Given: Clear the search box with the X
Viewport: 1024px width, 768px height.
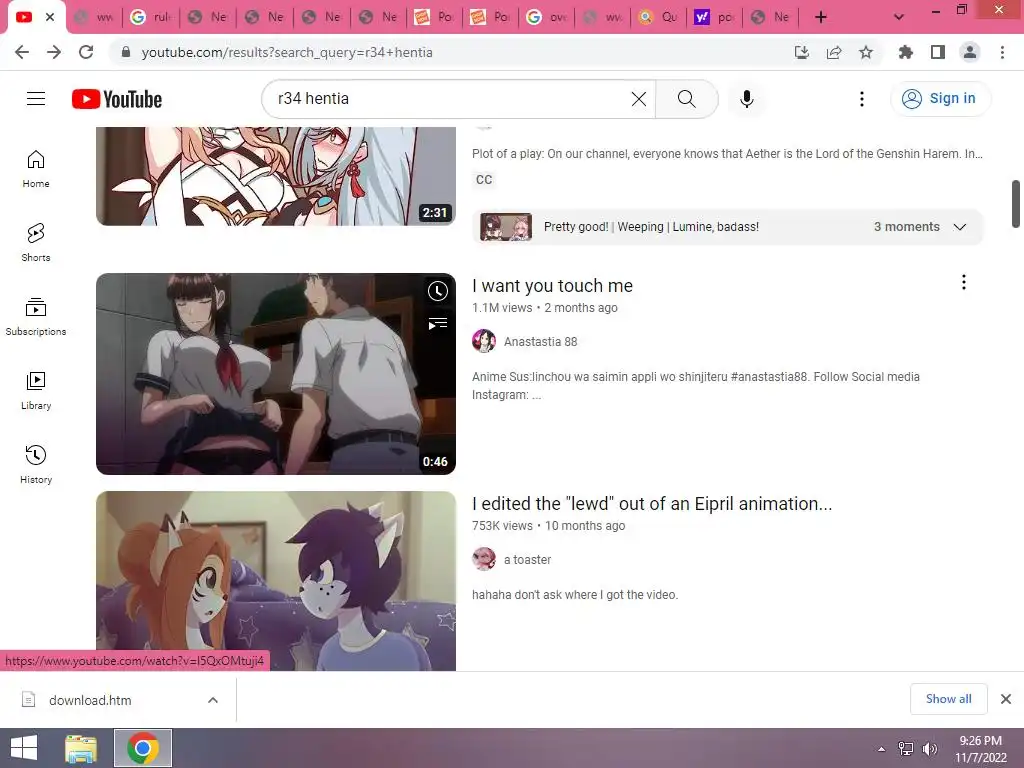Looking at the screenshot, I should [639, 99].
